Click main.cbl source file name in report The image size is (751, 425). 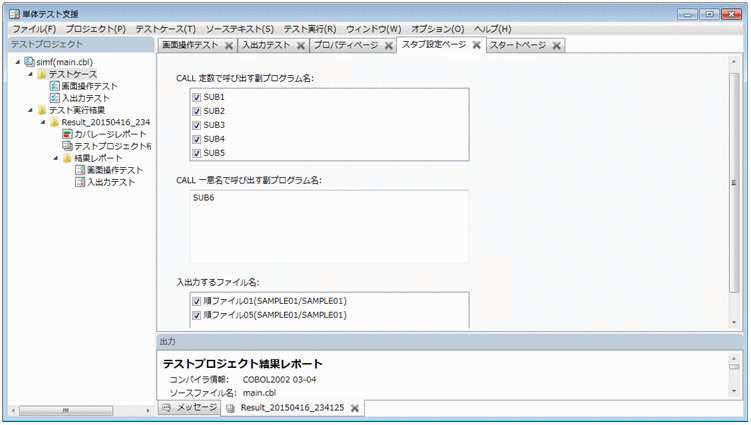click(259, 393)
